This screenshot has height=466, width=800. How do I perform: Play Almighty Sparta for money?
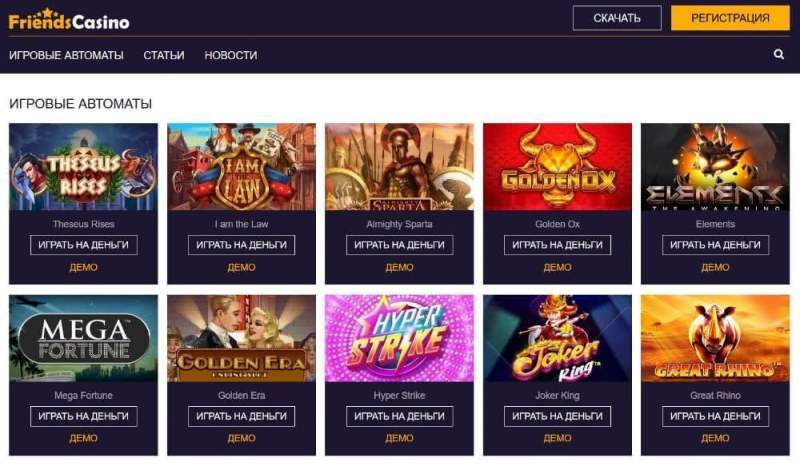pyautogui.click(x=399, y=245)
